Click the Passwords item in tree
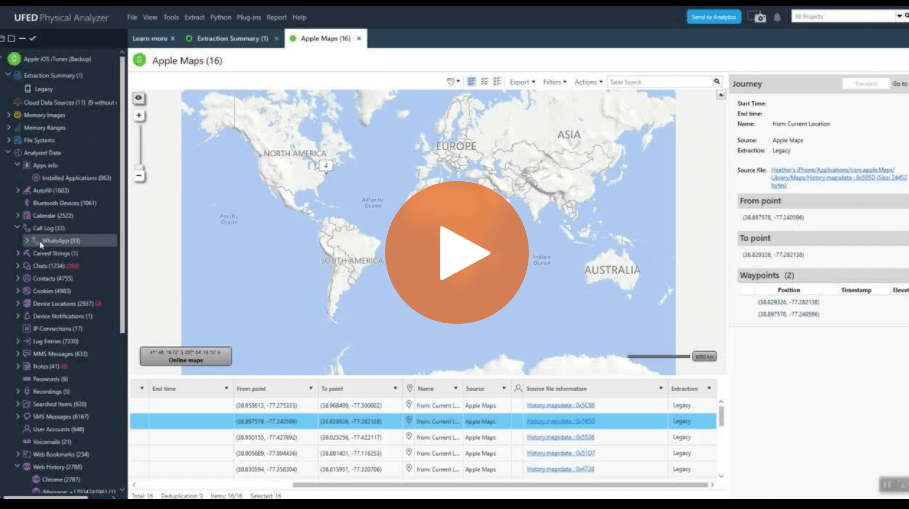 (x=50, y=379)
